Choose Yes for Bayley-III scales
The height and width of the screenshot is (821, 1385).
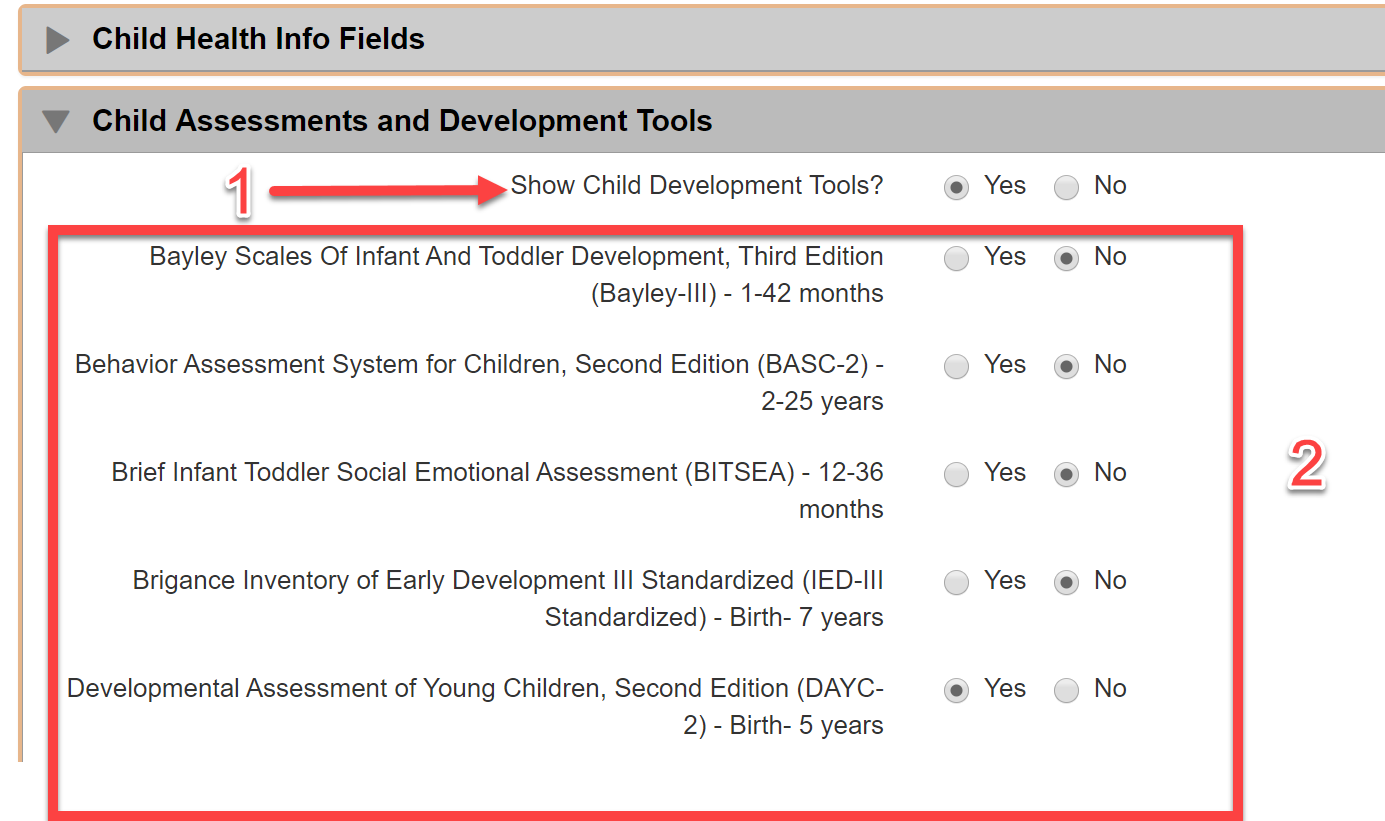(x=957, y=258)
